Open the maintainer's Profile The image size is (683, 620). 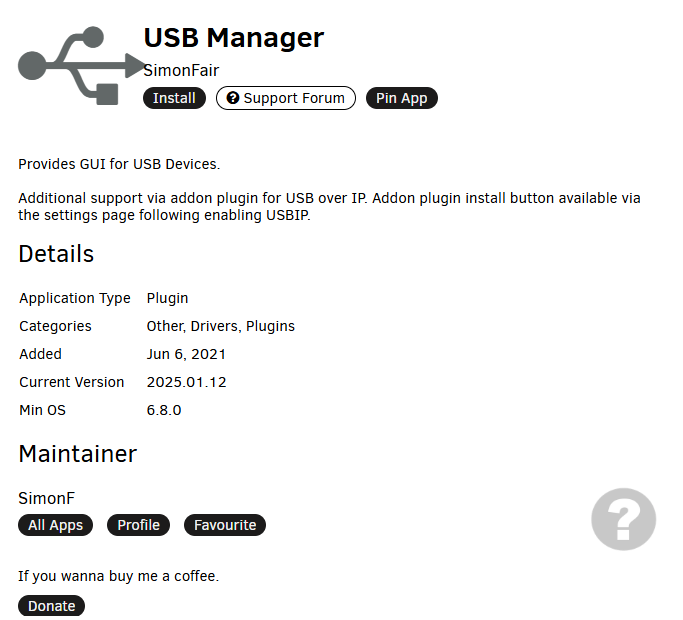139,525
